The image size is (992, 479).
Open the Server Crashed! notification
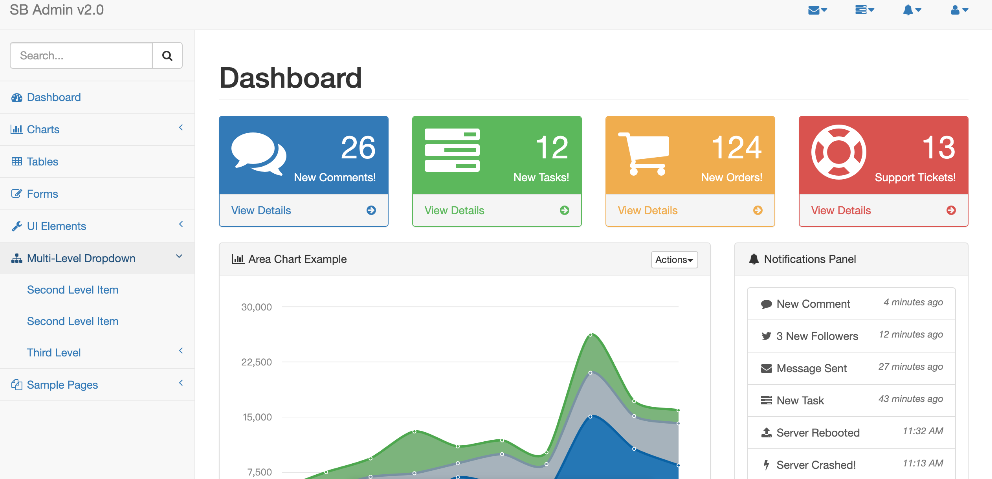coord(852,464)
